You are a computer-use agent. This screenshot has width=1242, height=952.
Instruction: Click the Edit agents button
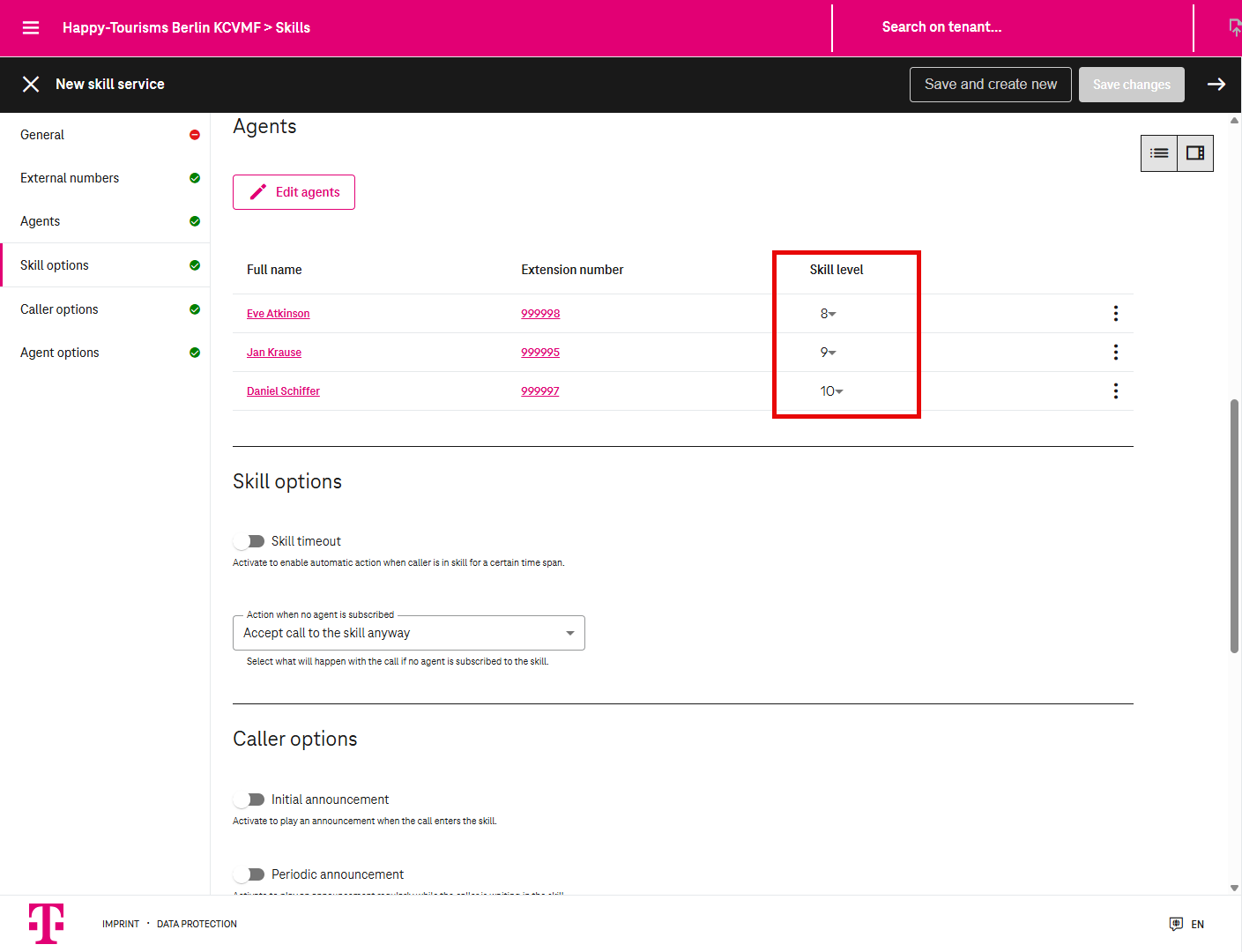point(294,192)
